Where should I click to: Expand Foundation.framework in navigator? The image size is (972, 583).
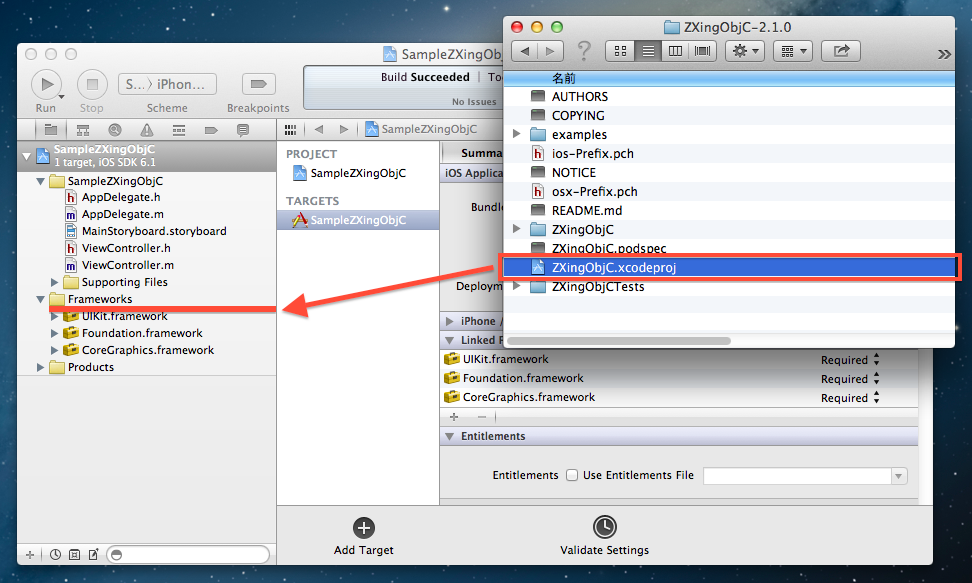click(x=55, y=333)
